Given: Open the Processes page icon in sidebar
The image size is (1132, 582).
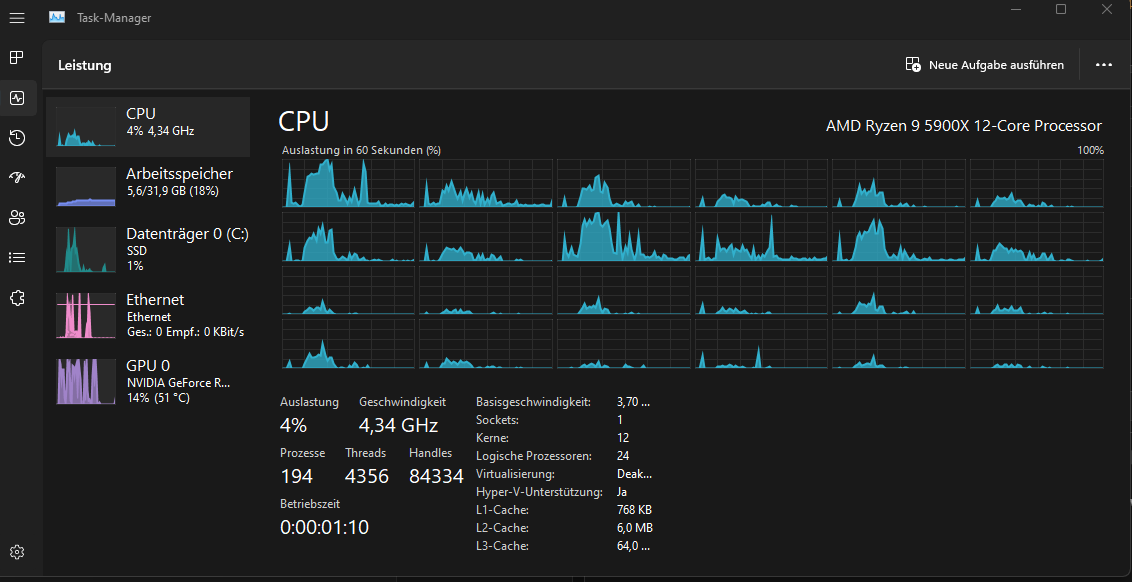Looking at the screenshot, I should tap(17, 58).
